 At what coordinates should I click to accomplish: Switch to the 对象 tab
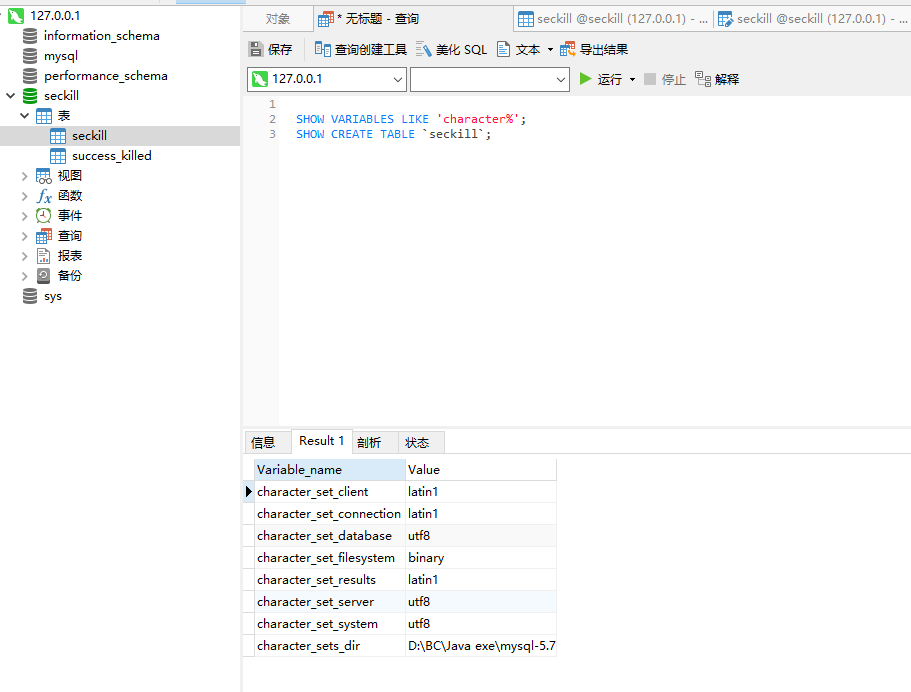278,19
